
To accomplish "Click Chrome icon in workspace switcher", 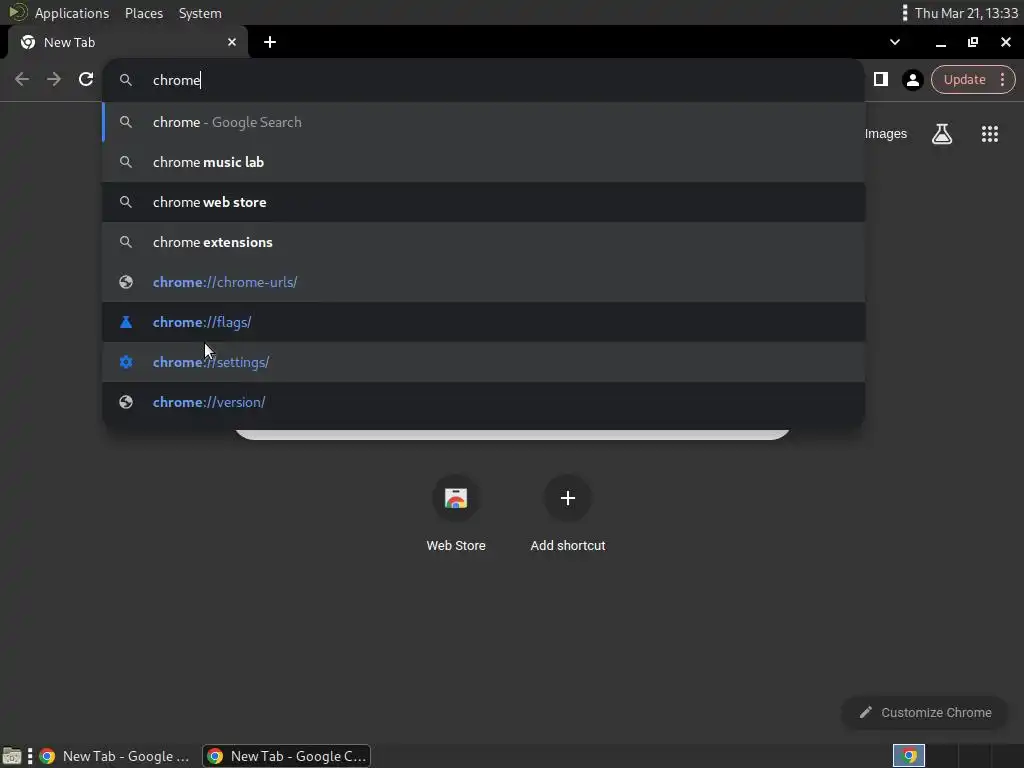I will pyautogui.click(x=909, y=756).
